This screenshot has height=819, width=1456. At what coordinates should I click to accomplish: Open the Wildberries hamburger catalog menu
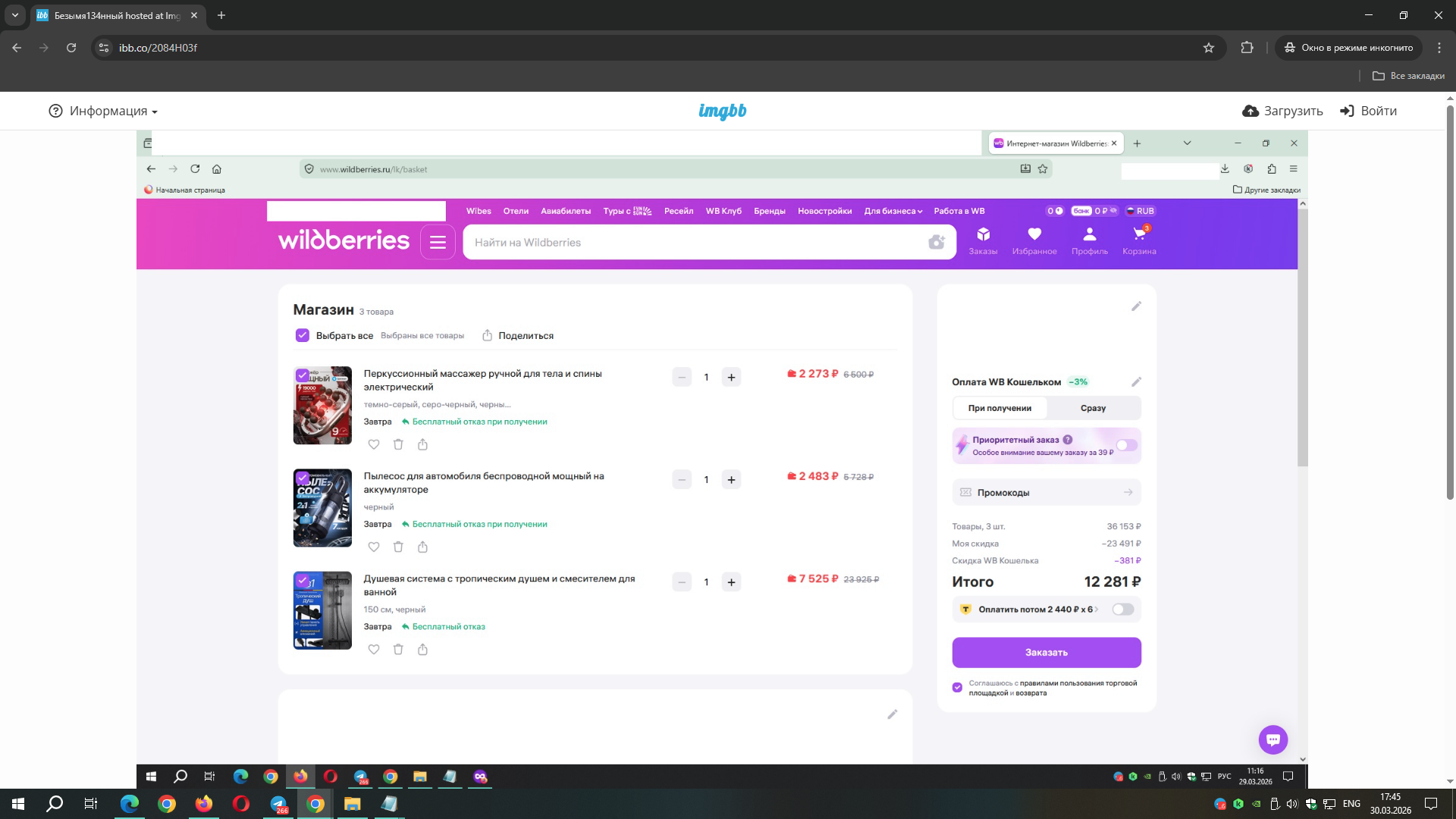(438, 242)
